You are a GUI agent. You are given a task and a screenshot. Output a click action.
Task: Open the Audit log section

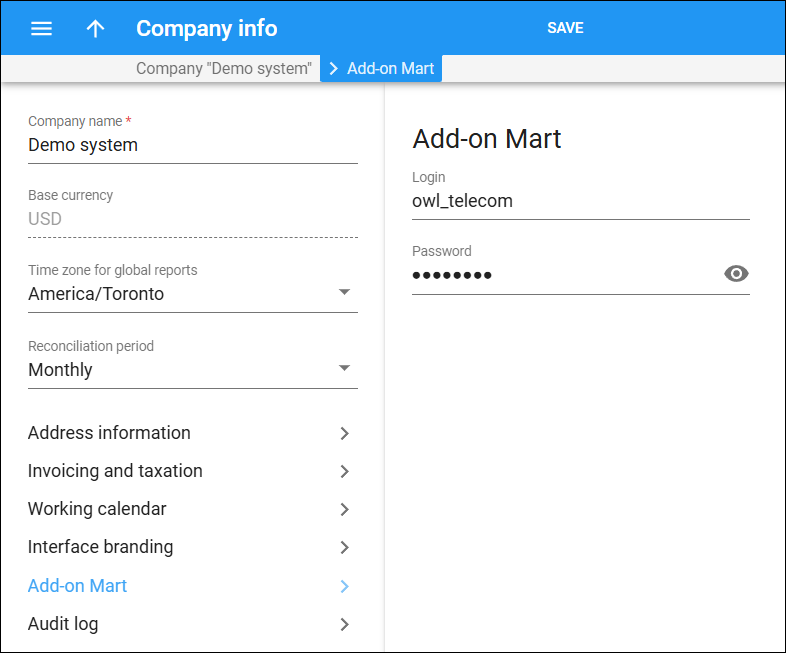point(189,624)
